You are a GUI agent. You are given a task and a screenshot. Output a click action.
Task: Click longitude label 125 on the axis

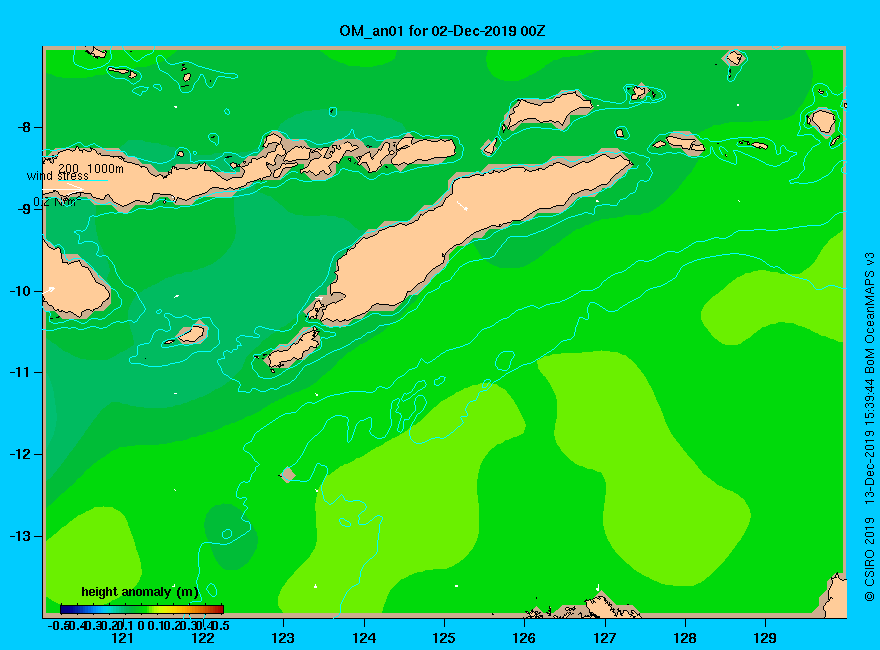(x=444, y=638)
